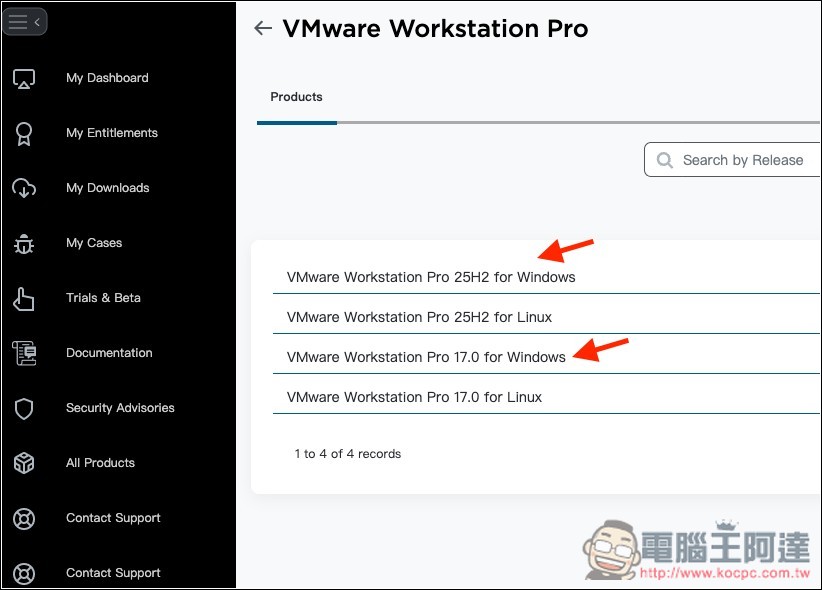
Task: Select the Security Advisories shield icon
Action: (26, 407)
